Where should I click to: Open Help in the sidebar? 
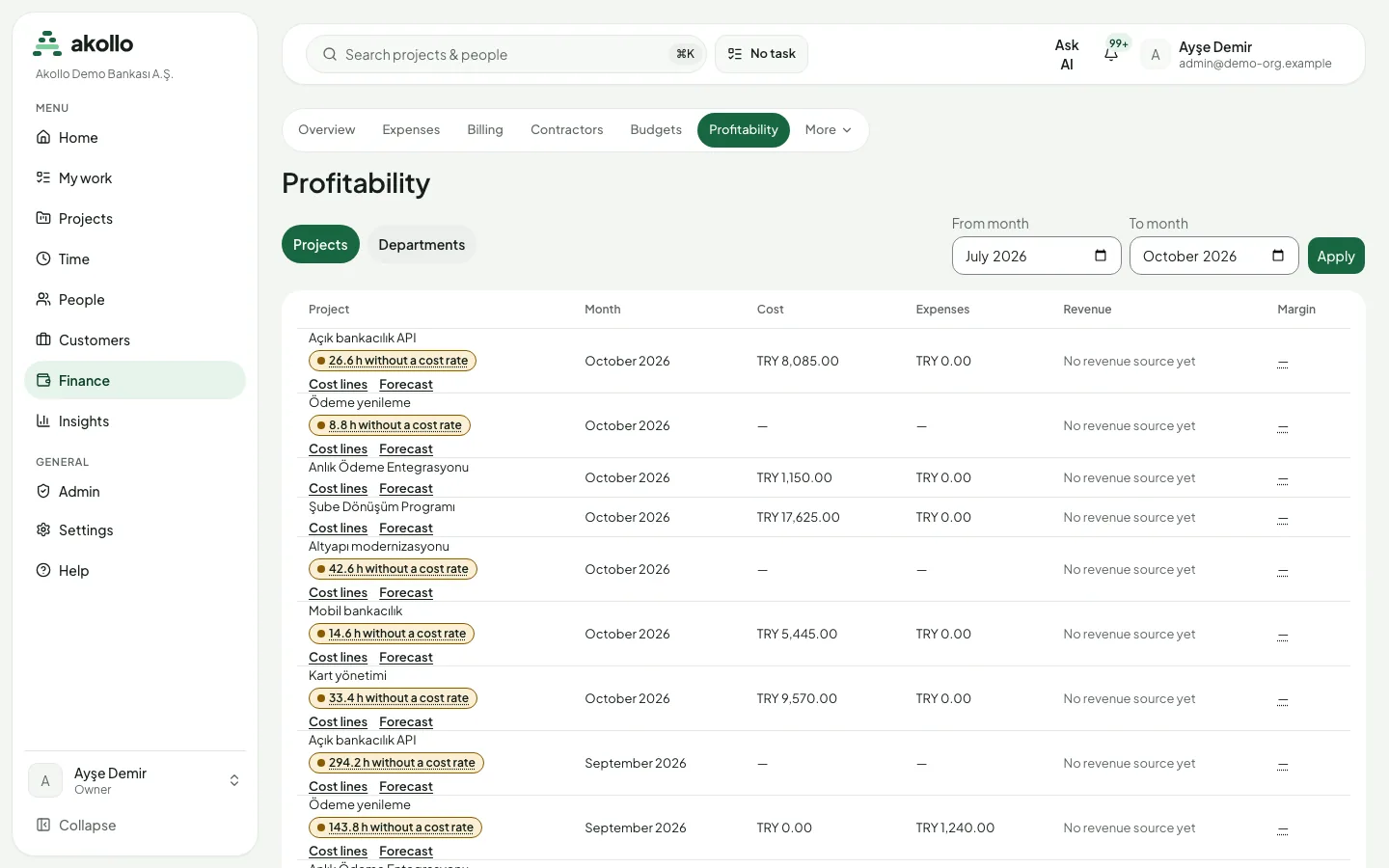(135, 571)
